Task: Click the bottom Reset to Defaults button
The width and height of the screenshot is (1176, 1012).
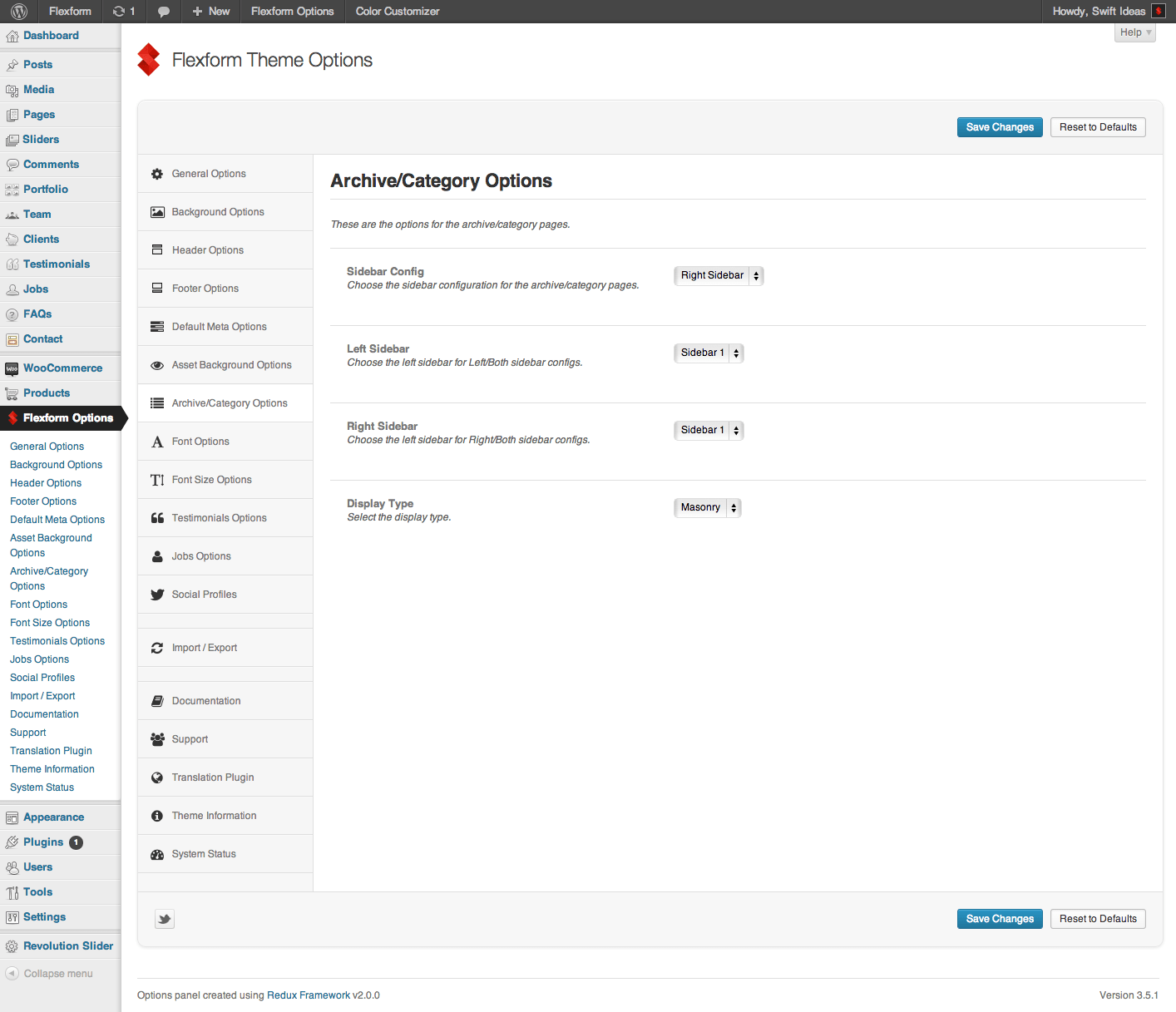Action: [1098, 919]
